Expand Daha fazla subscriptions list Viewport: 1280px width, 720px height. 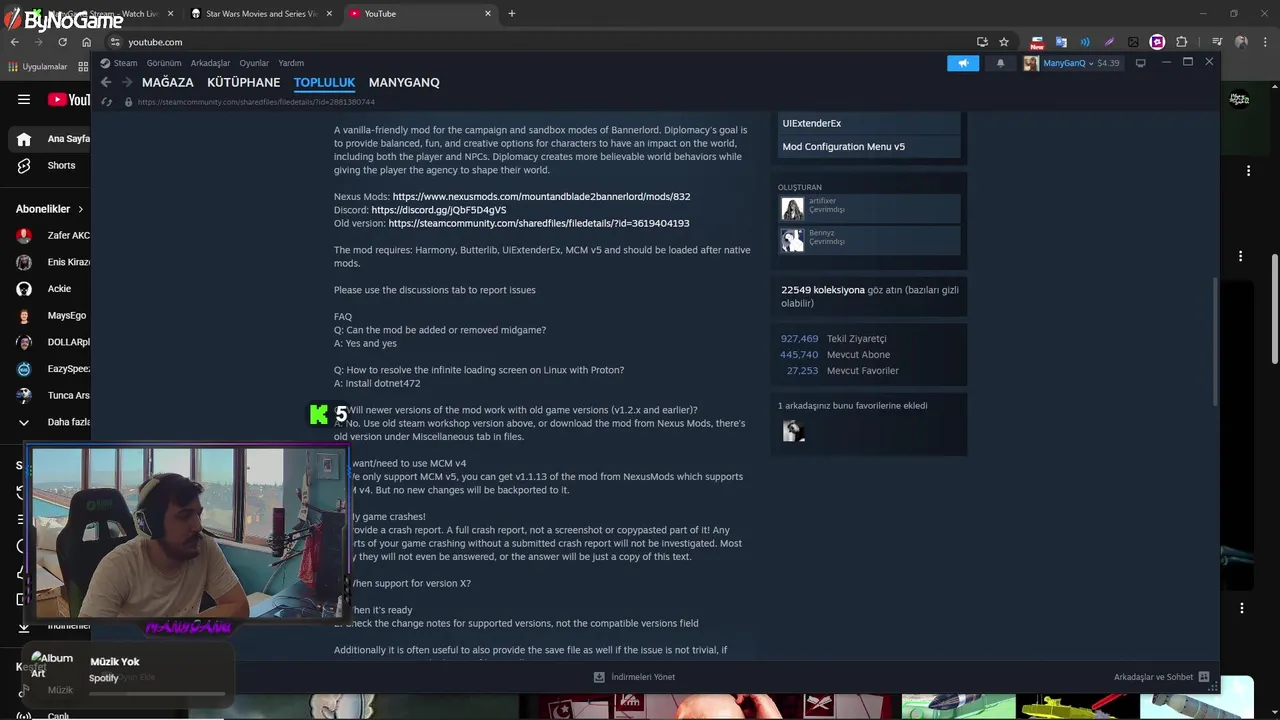56,422
